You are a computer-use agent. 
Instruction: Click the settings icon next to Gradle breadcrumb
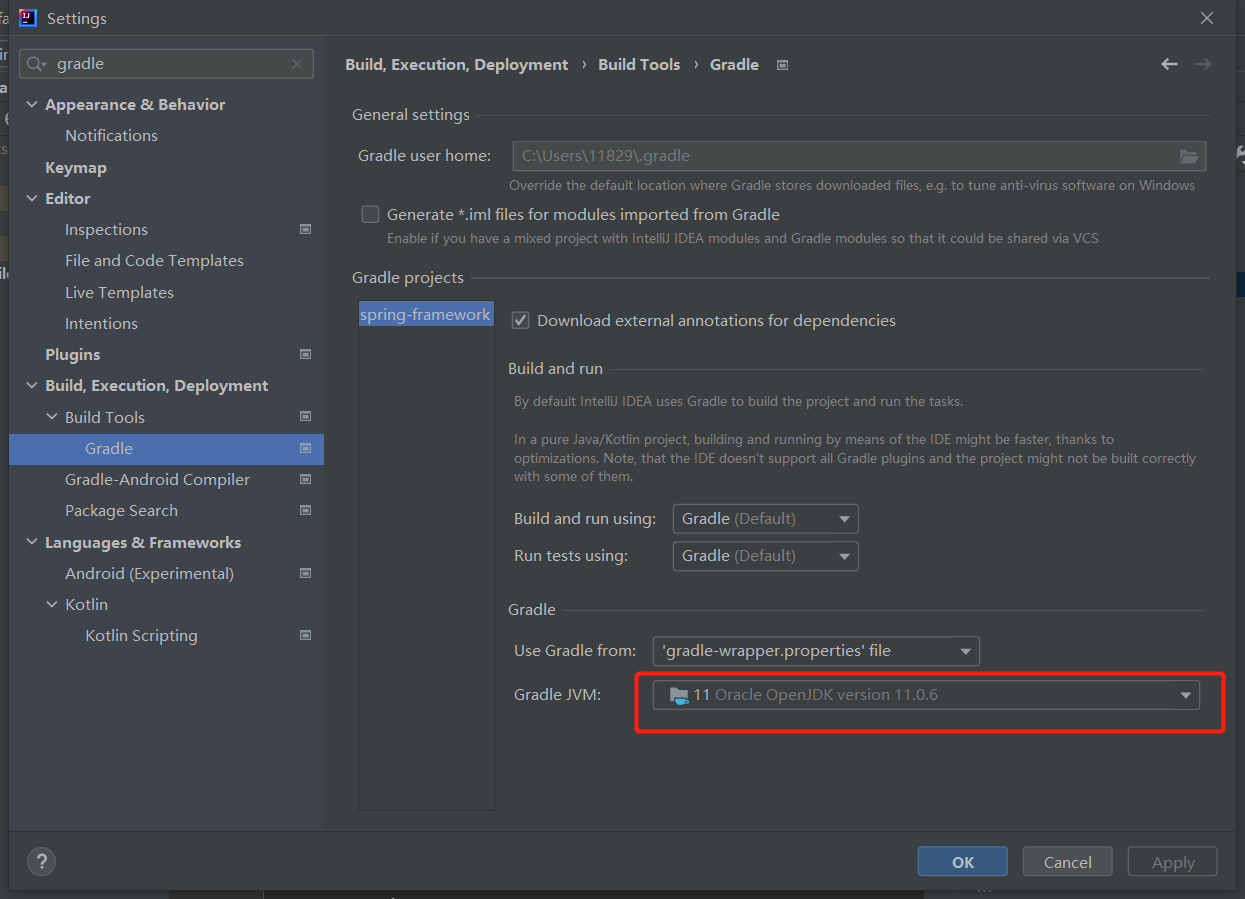point(782,65)
